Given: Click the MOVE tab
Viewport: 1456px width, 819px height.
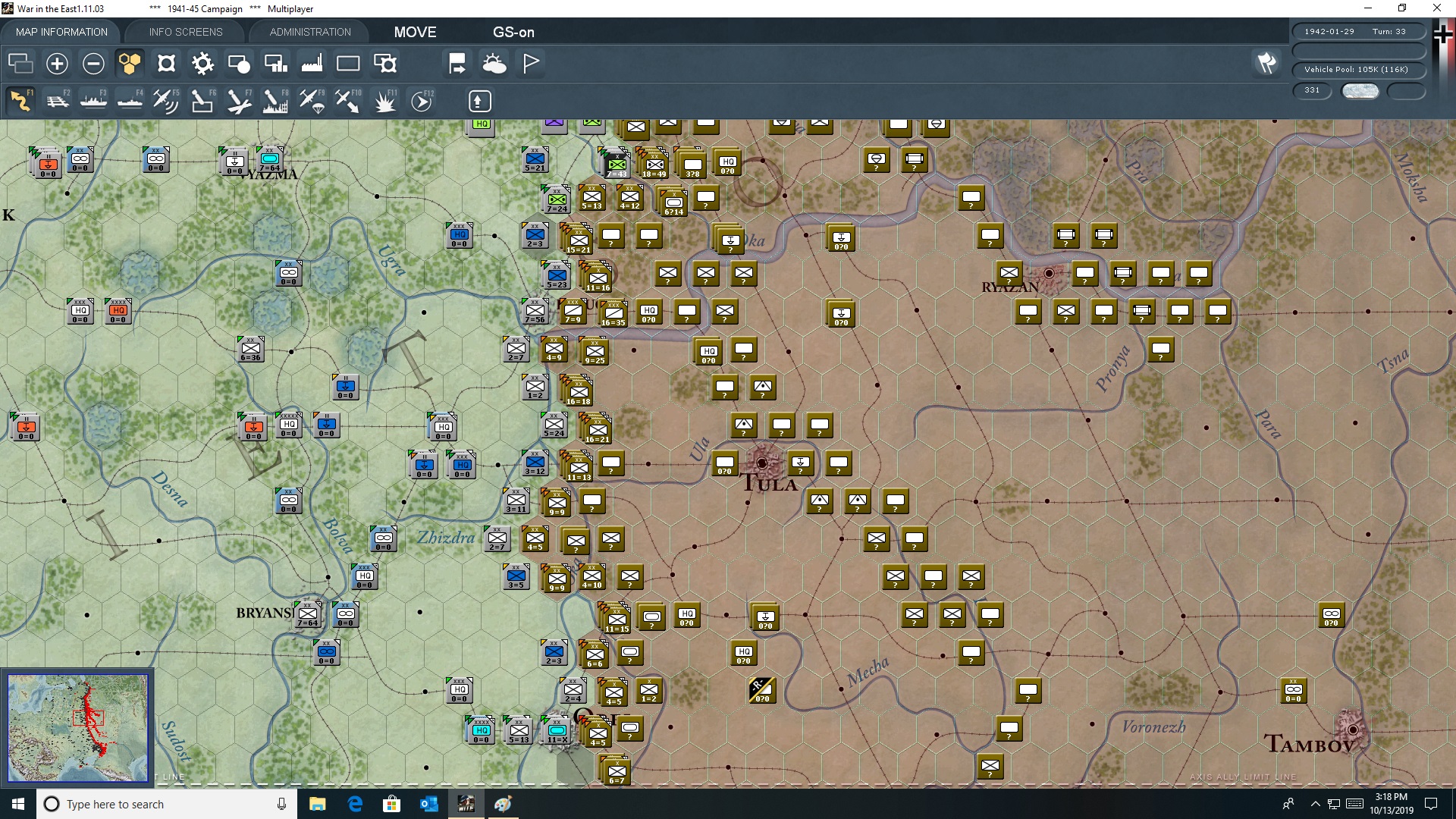Looking at the screenshot, I should 415,32.
